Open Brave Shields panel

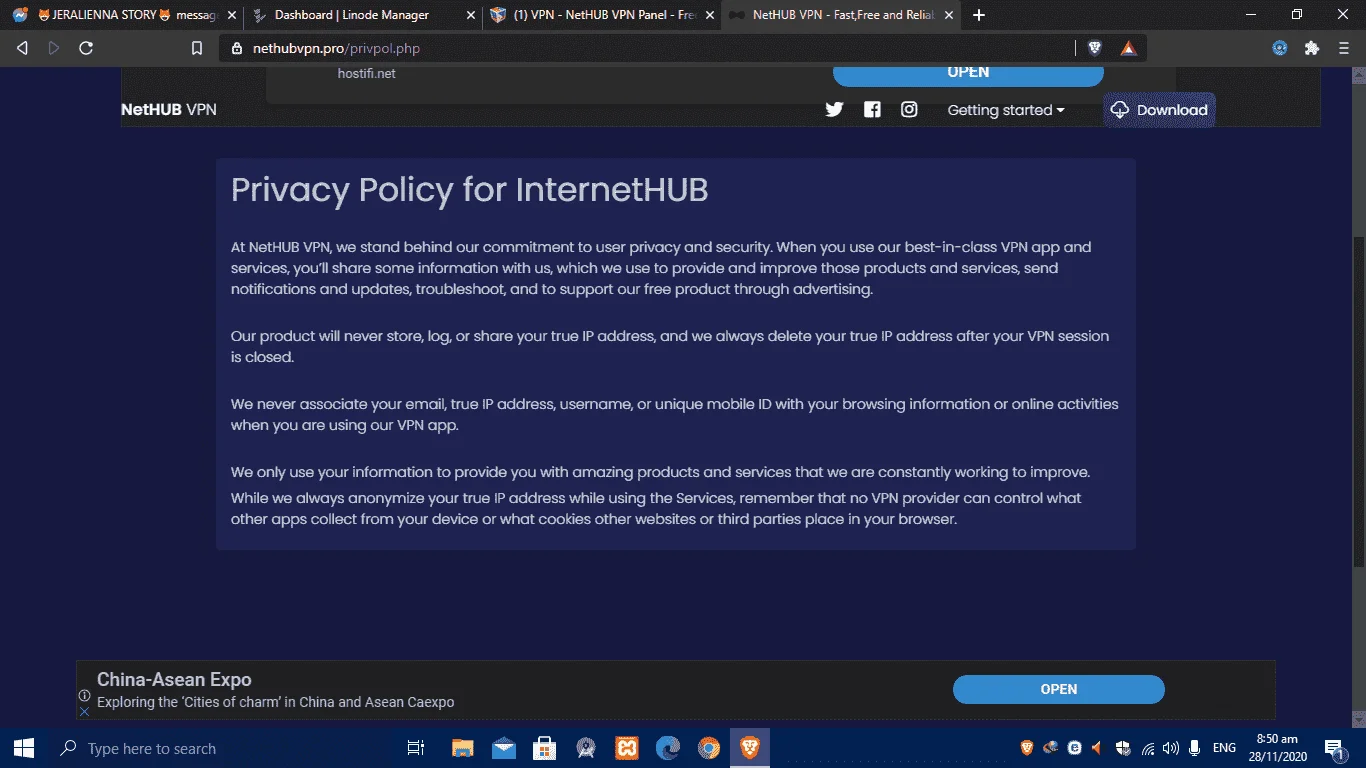tap(1095, 48)
